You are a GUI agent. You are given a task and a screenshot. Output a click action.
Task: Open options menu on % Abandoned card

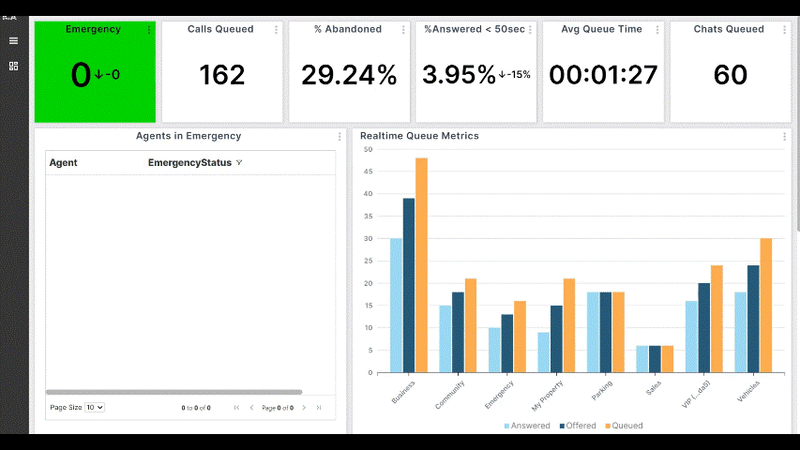pyautogui.click(x=403, y=30)
